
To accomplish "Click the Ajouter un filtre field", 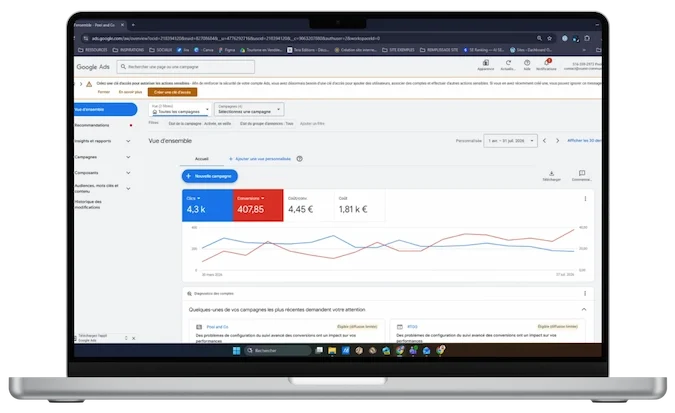I will [x=312, y=124].
